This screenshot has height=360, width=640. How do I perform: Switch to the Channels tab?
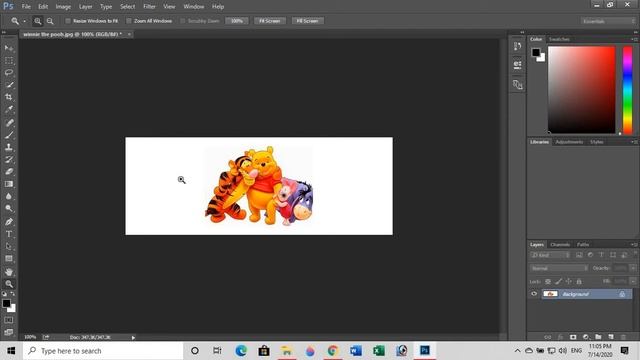pyautogui.click(x=560, y=244)
